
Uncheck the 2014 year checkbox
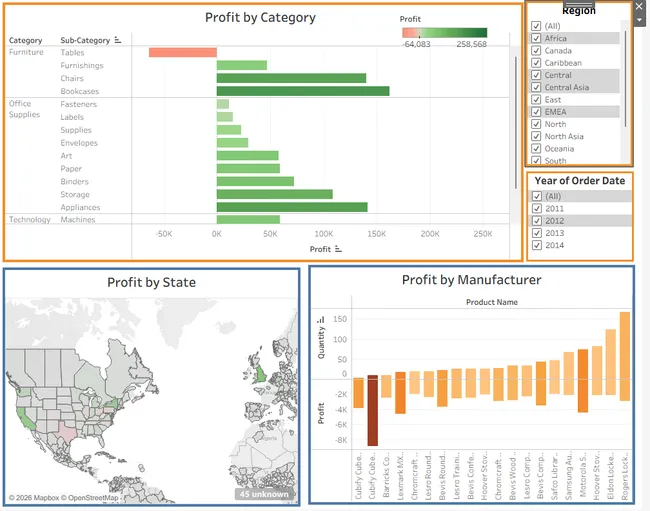click(537, 245)
